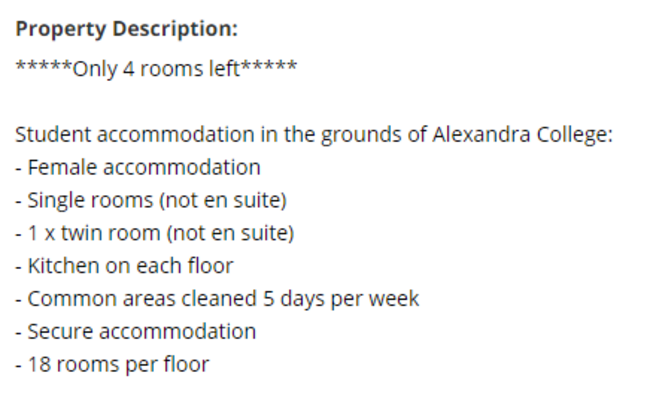This screenshot has height=397, width=650.
Task: Select the Only 4 rooms left notice
Action: coord(156,68)
